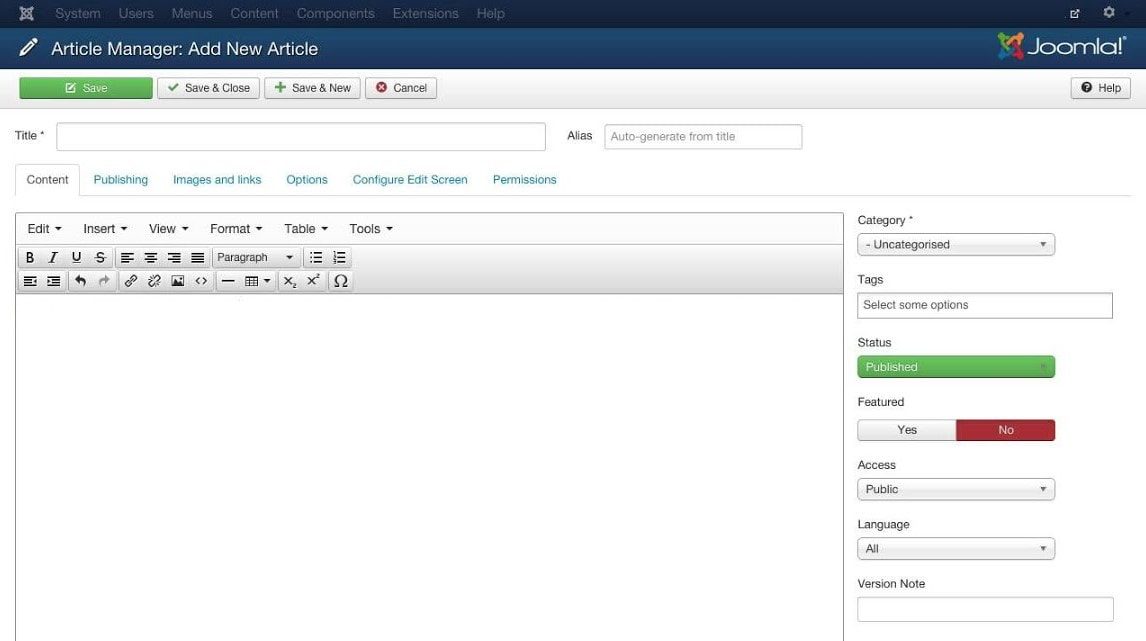Click the strikethrough icon
Image resolution: width=1146 pixels, height=641 pixels.
click(x=99, y=257)
